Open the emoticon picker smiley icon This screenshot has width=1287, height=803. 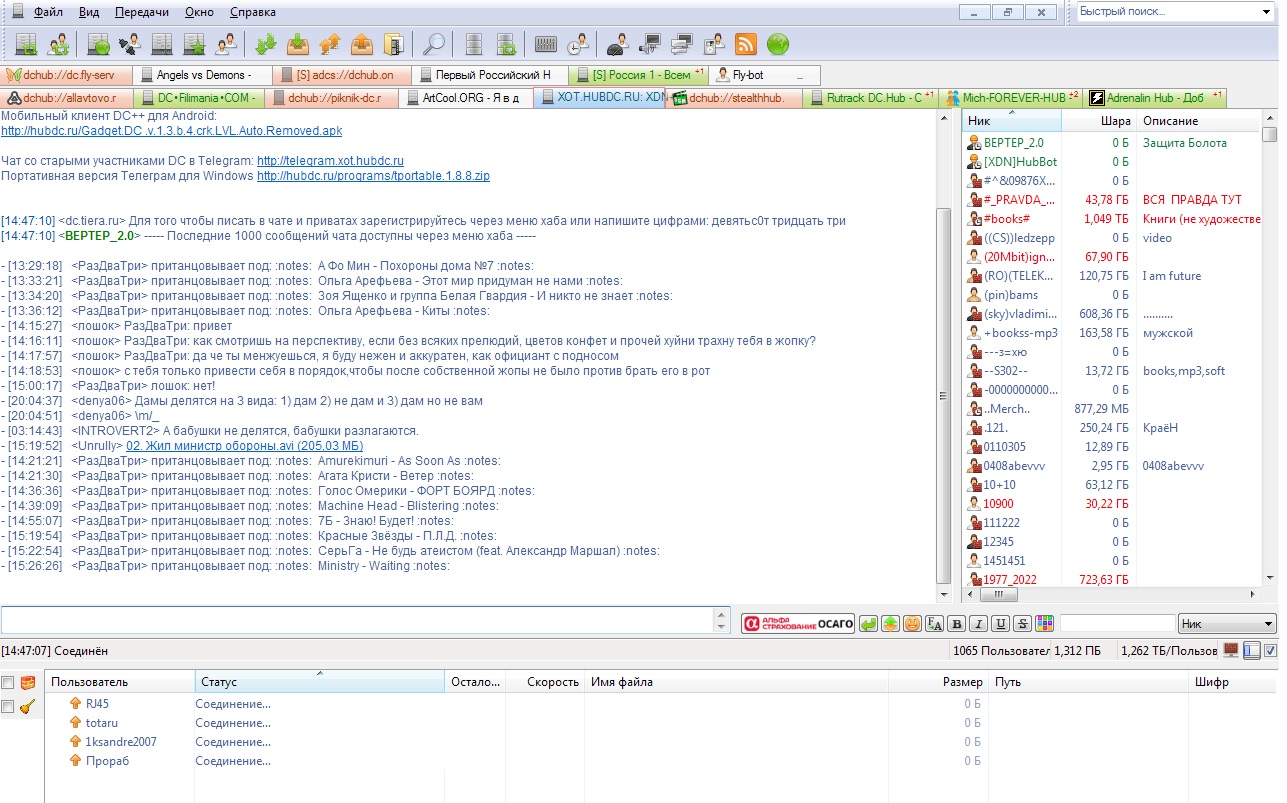[x=912, y=624]
